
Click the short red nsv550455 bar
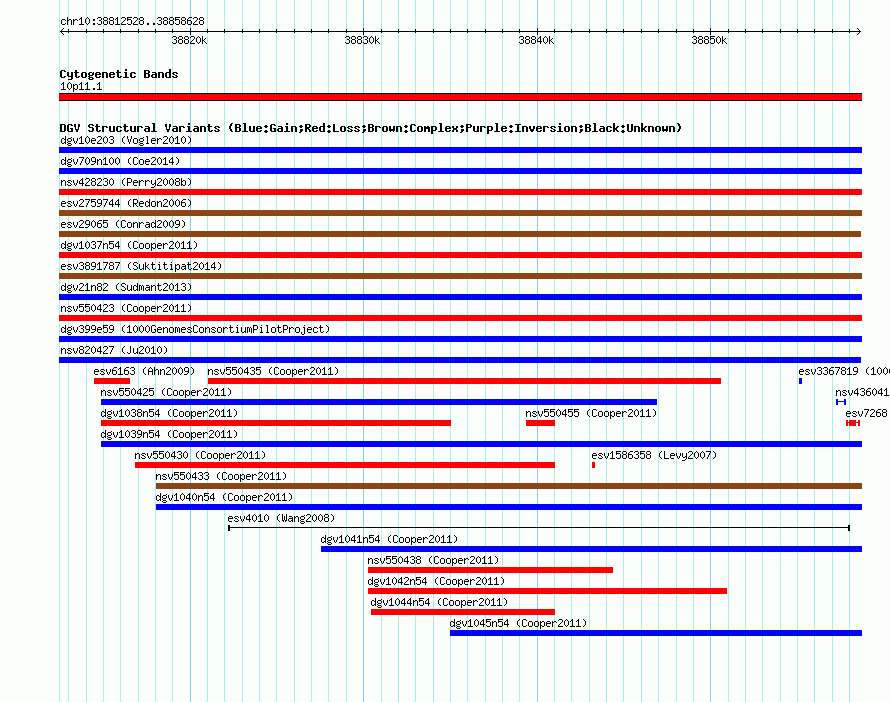point(540,423)
